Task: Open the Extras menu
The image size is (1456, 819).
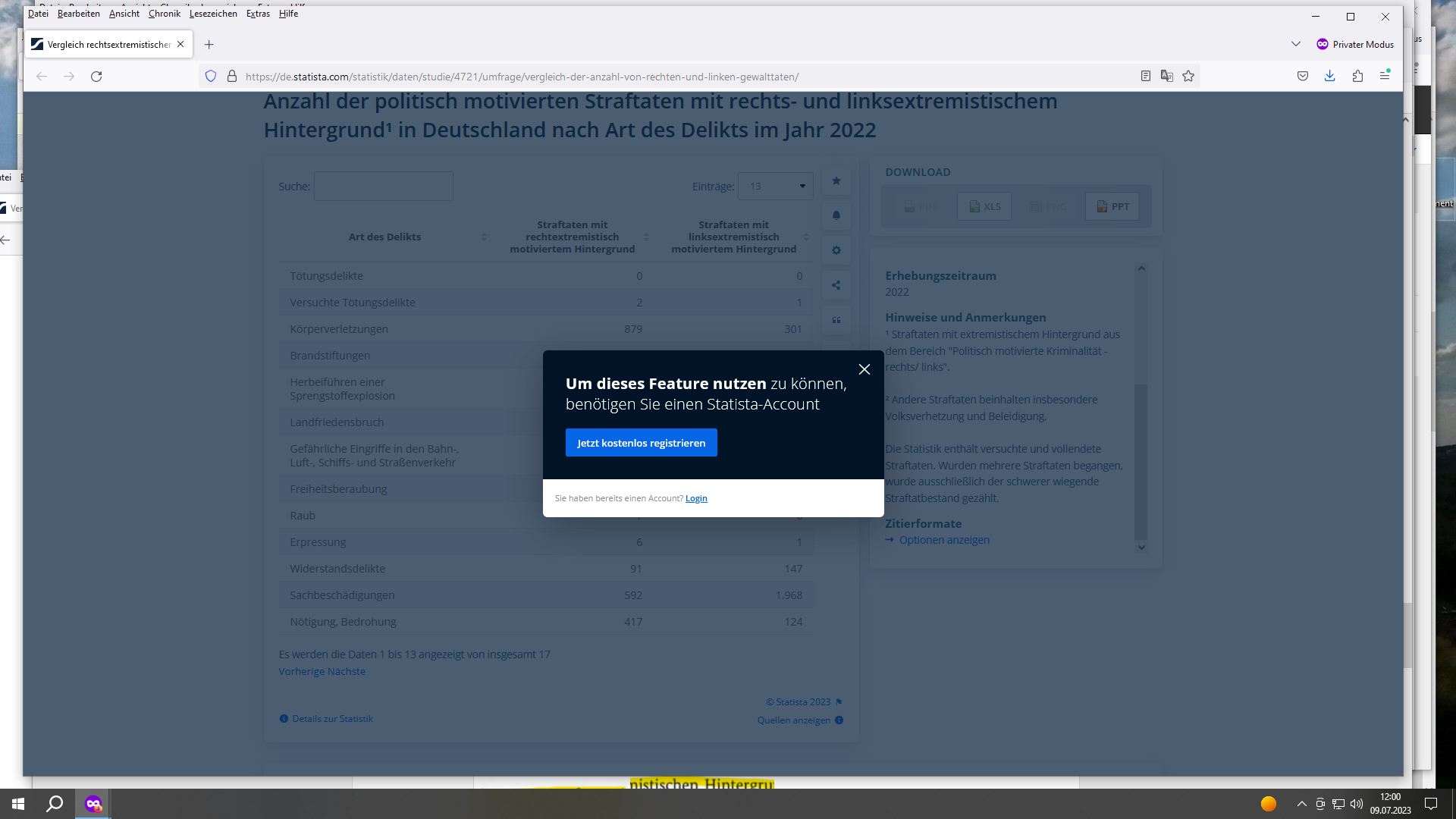Action: click(258, 13)
